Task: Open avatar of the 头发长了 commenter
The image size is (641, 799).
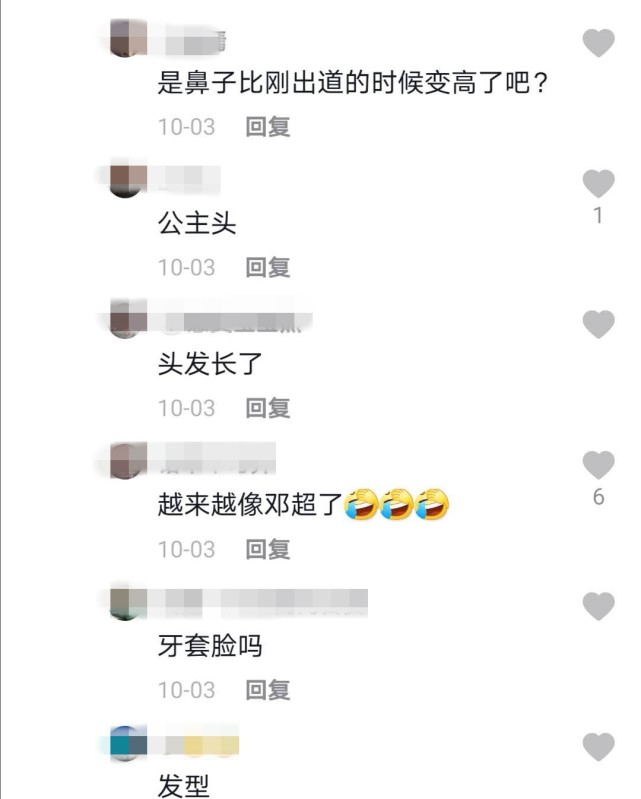Action: click(128, 319)
